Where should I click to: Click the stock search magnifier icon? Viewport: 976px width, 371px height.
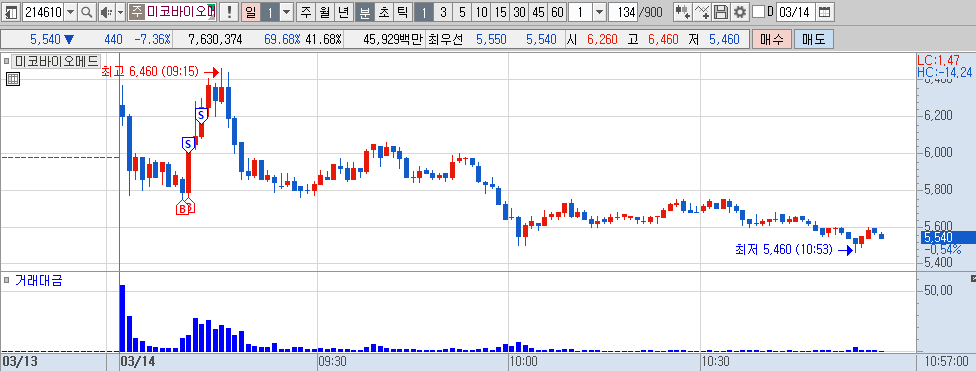(x=87, y=11)
